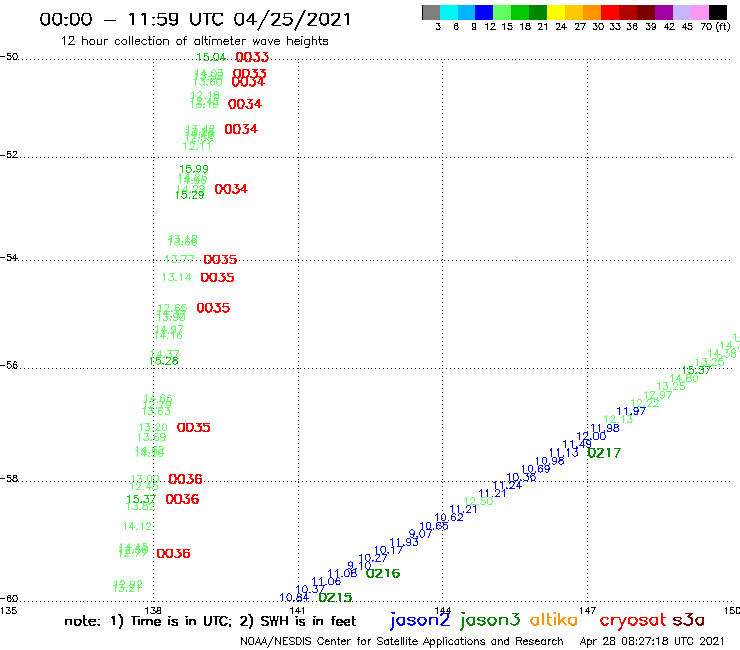This screenshot has width=740, height=650.
Task: Click the time stamp '0034' beside 15.29
Action: pyautogui.click(x=231, y=189)
